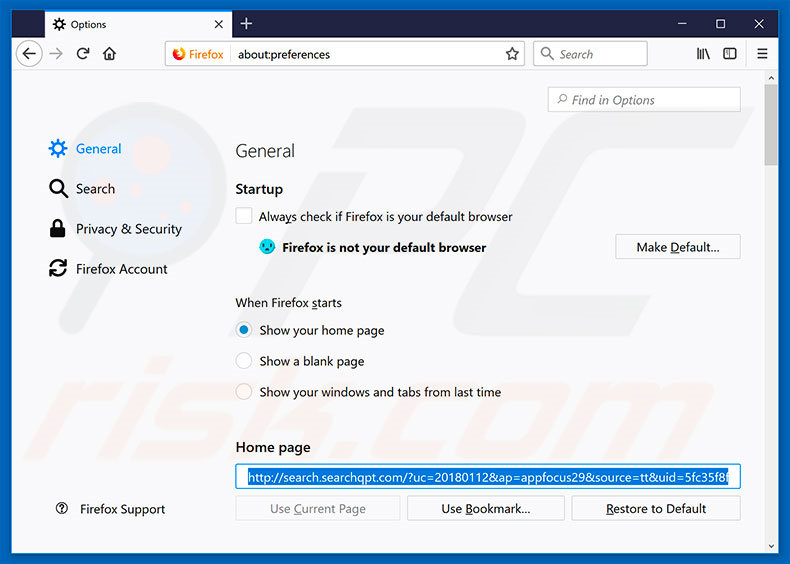Click the Use Bookmark button
The image size is (790, 564).
click(486, 509)
